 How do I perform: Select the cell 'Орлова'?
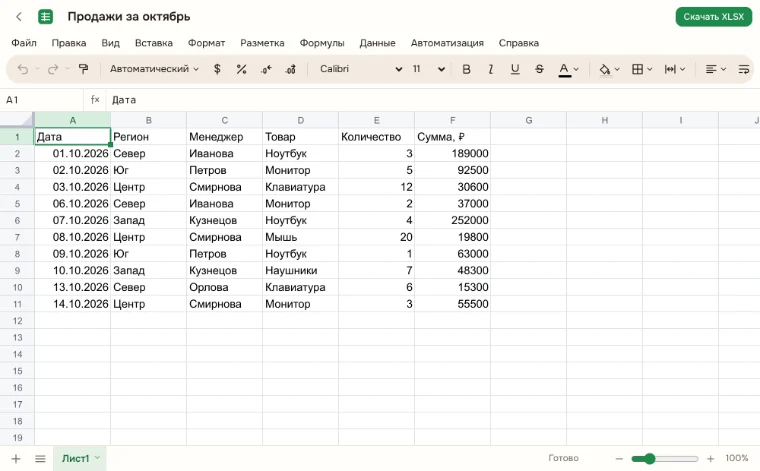(x=224, y=287)
